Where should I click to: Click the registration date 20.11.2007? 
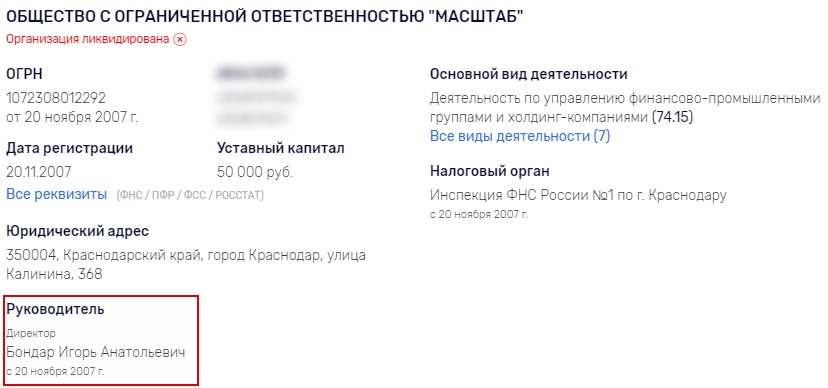pos(39,172)
